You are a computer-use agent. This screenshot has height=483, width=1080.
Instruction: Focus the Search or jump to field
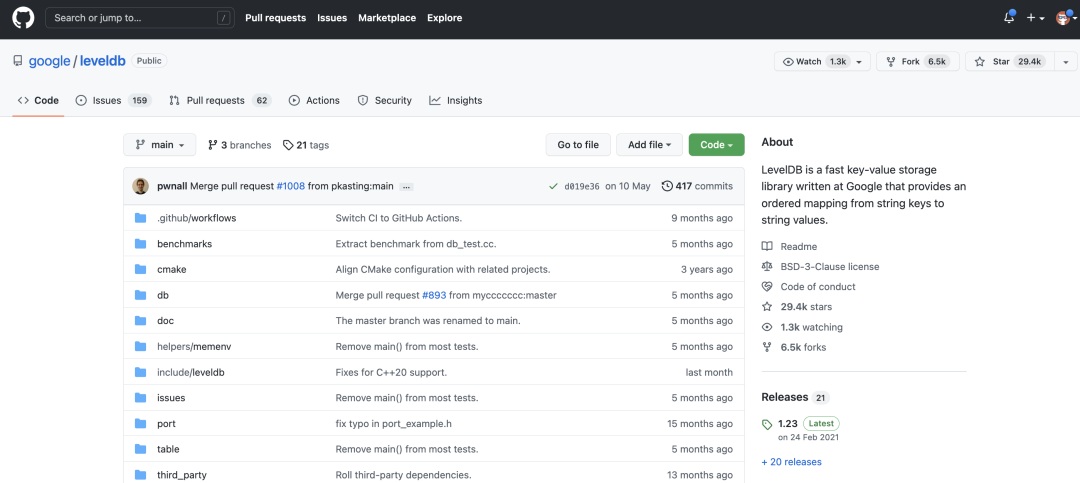130,18
